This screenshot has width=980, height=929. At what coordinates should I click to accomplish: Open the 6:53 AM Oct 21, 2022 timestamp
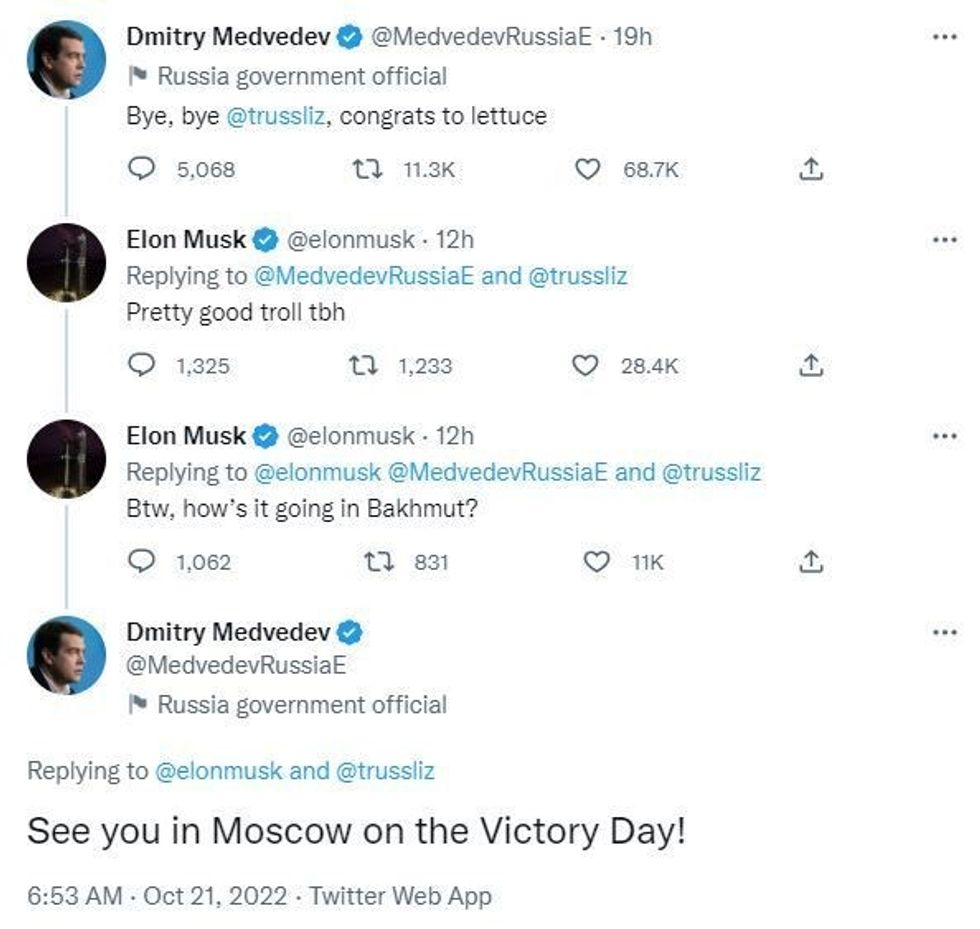point(161,896)
